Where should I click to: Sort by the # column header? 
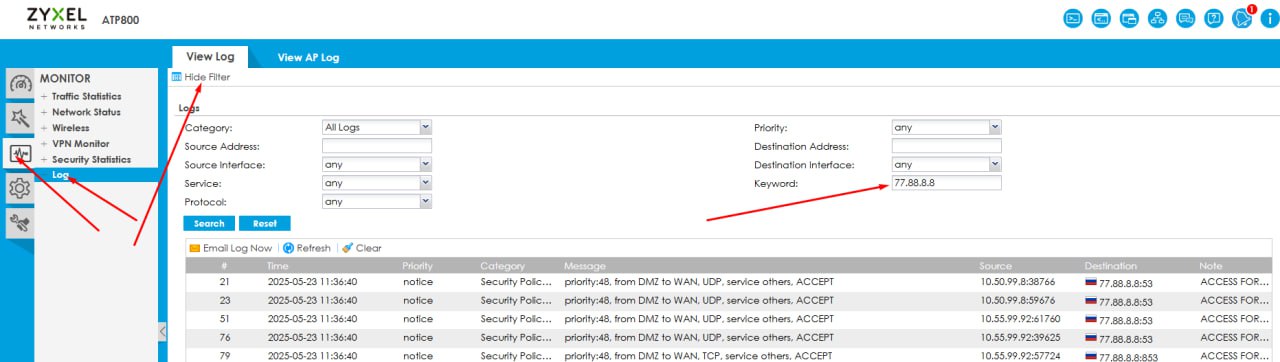224,266
